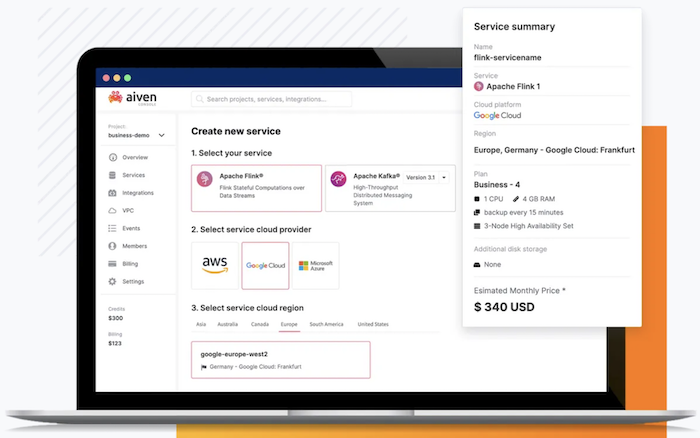
Task: Open VPC in the sidebar
Action: click(128, 210)
